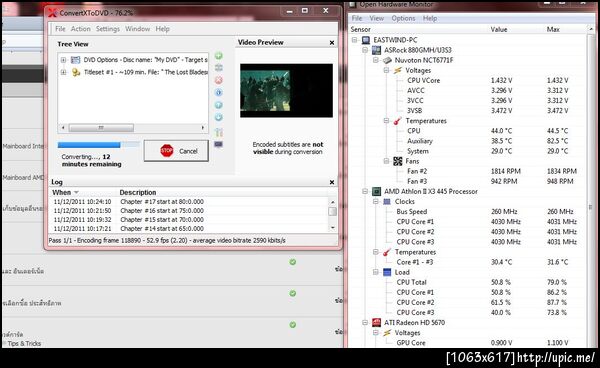600x368 pixels.
Task: Collapse the Nuvoton Voltages group
Action: tap(386, 70)
